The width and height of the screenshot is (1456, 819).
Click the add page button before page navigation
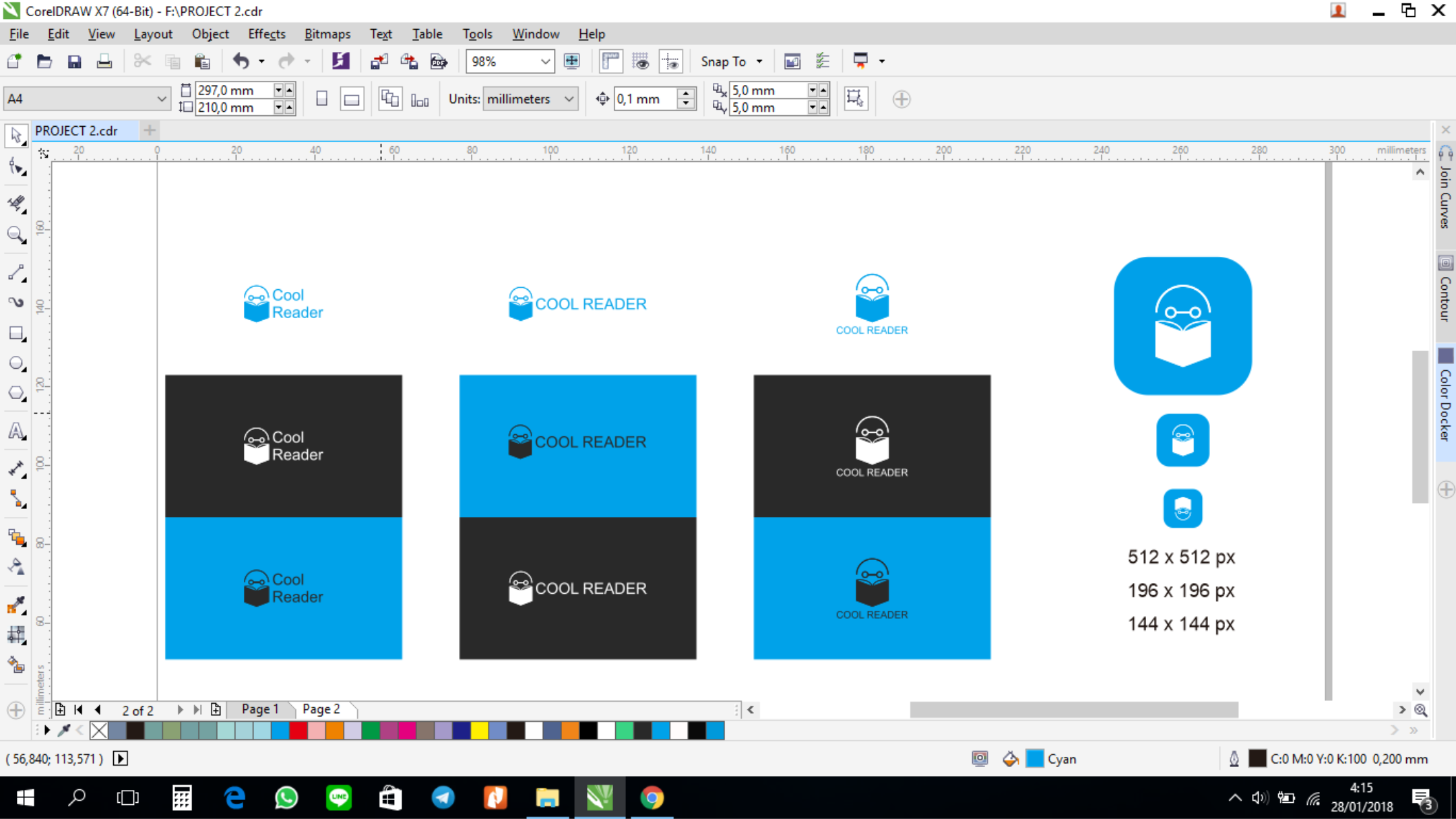[60, 709]
